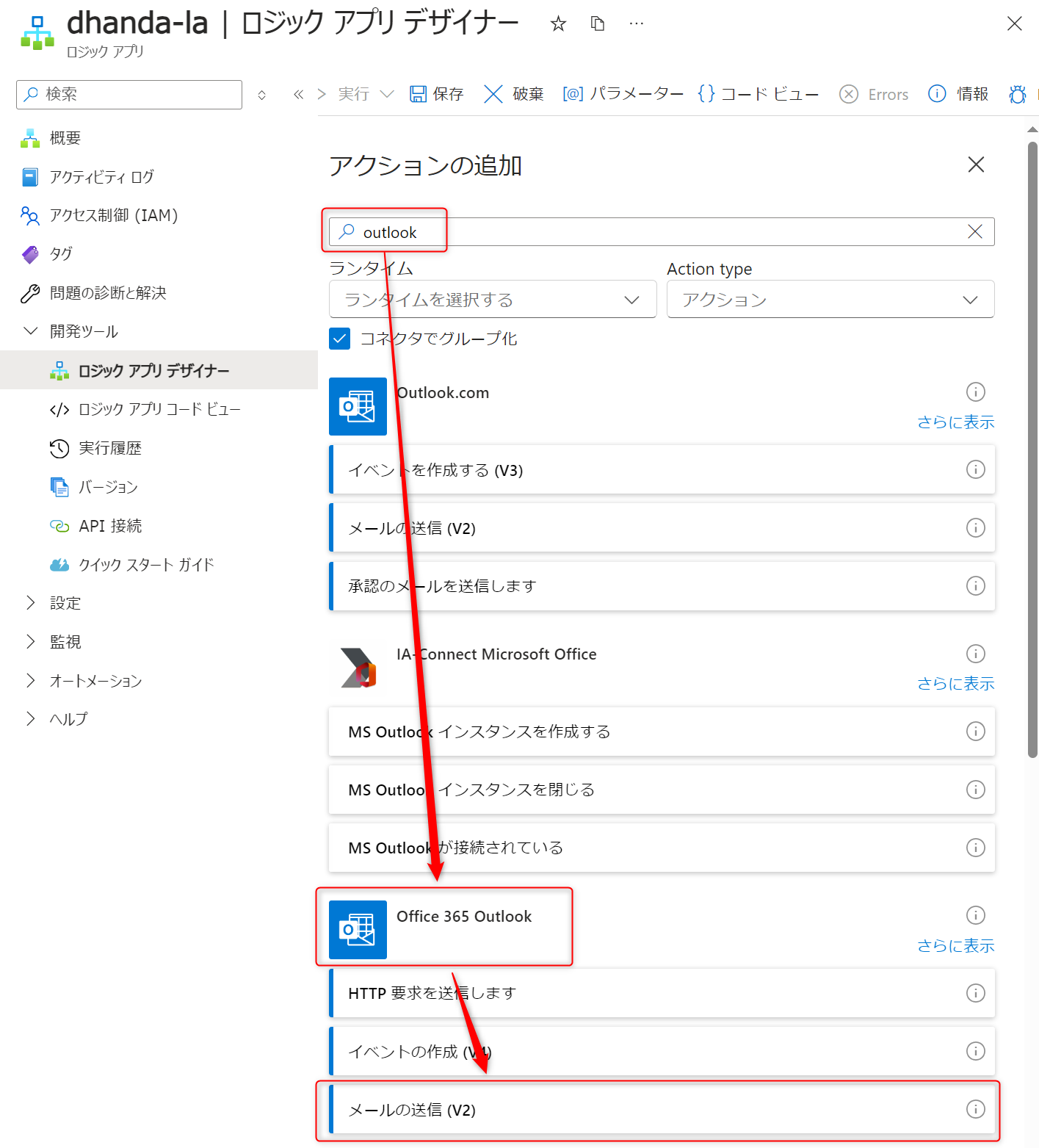The height and width of the screenshot is (1148, 1039).
Task: Close the アクションの追加 panel
Action: pyautogui.click(x=976, y=165)
